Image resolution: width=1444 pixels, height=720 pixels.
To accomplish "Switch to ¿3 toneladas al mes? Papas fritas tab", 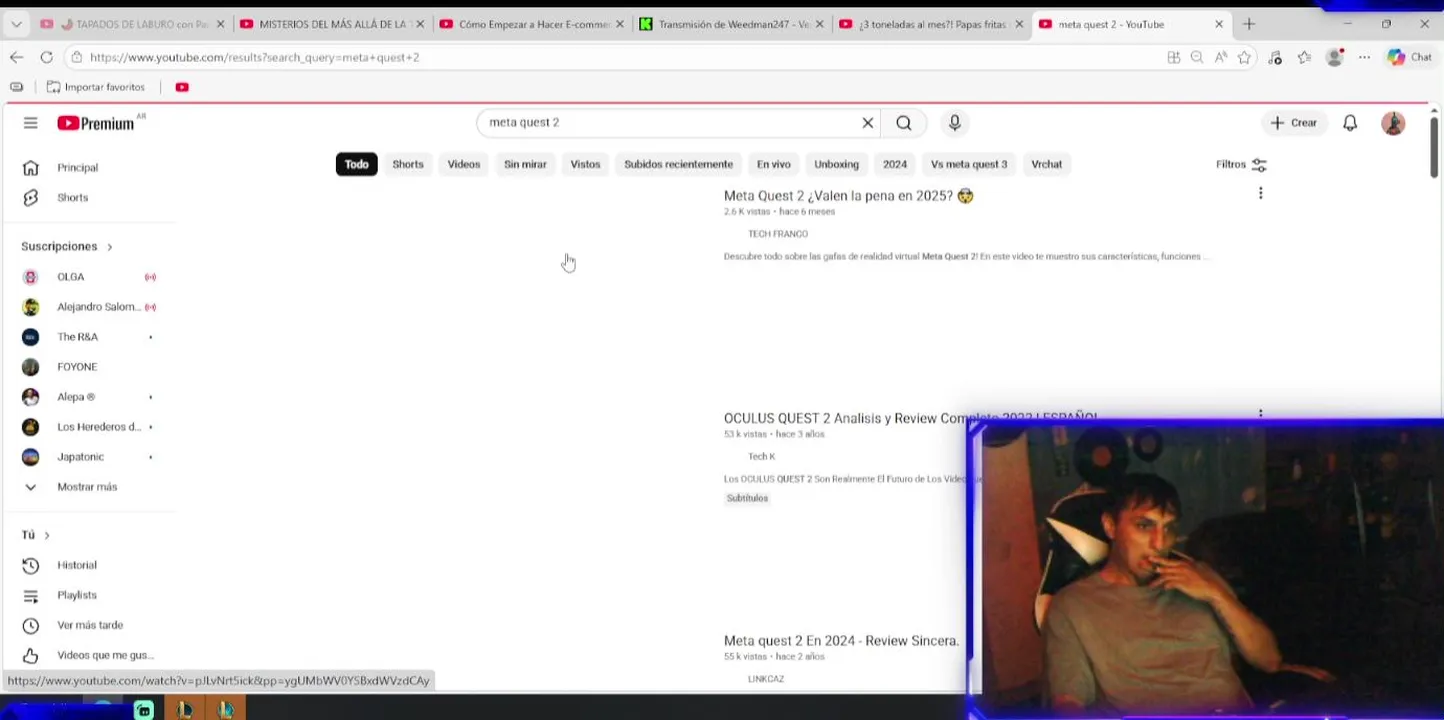I will point(932,24).
